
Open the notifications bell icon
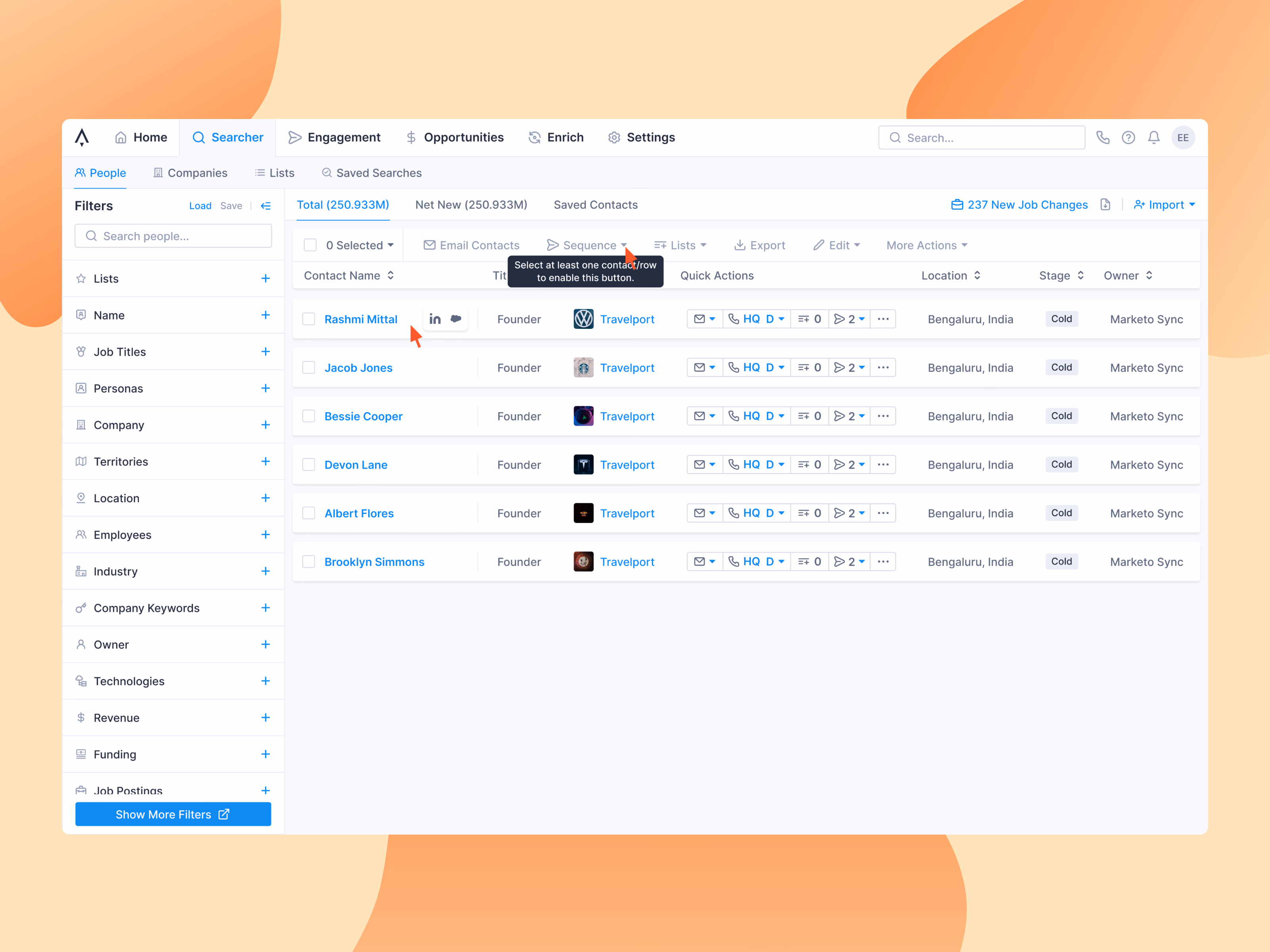1153,138
